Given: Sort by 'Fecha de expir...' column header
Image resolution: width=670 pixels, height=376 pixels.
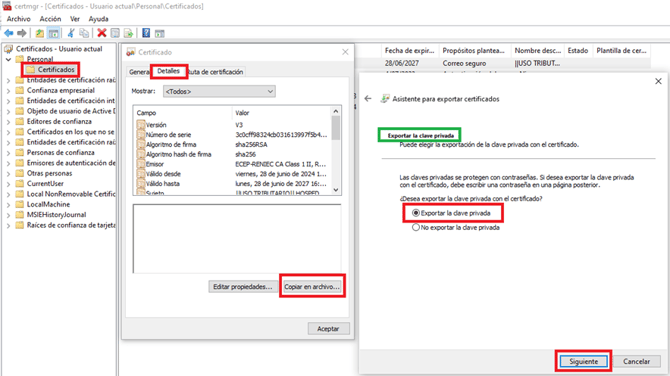Looking at the screenshot, I should point(410,50).
